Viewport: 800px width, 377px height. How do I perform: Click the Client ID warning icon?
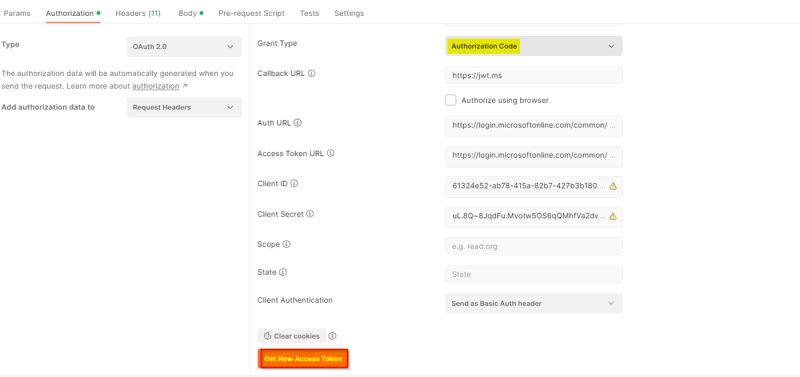coord(613,186)
